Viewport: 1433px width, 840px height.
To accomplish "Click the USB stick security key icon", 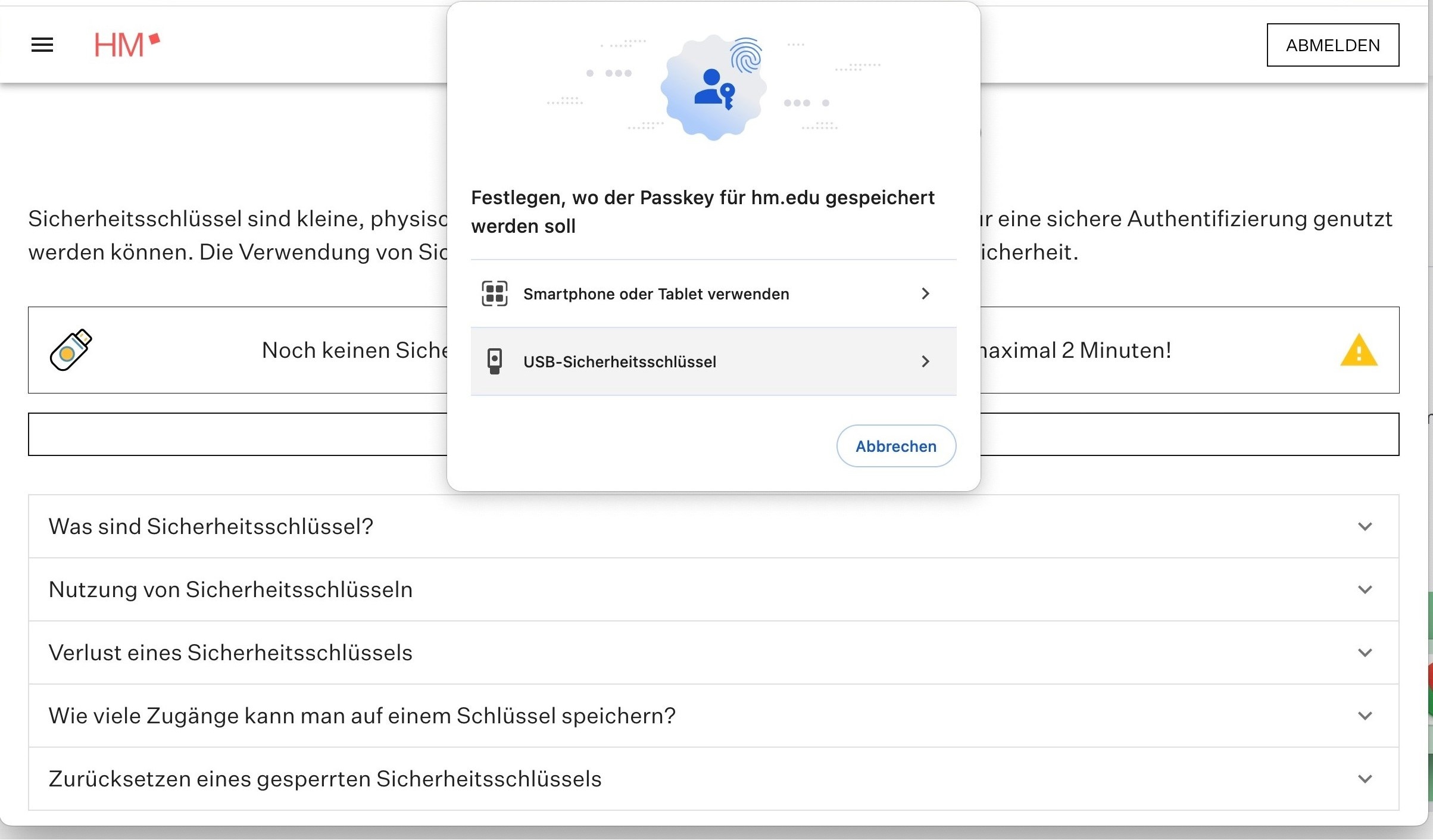I will pyautogui.click(x=71, y=350).
